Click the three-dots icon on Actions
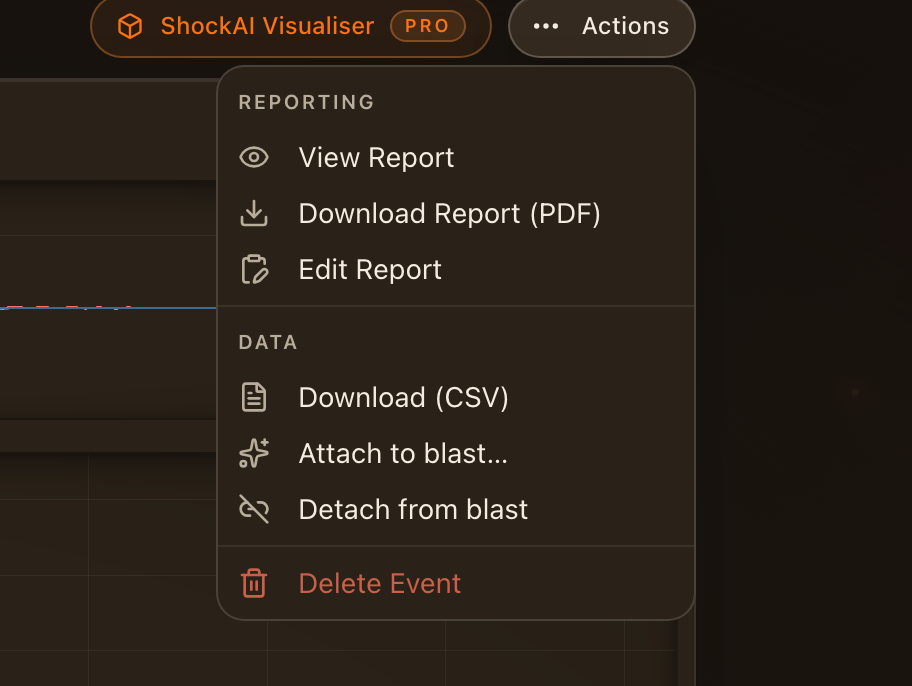912x686 pixels. pos(546,26)
